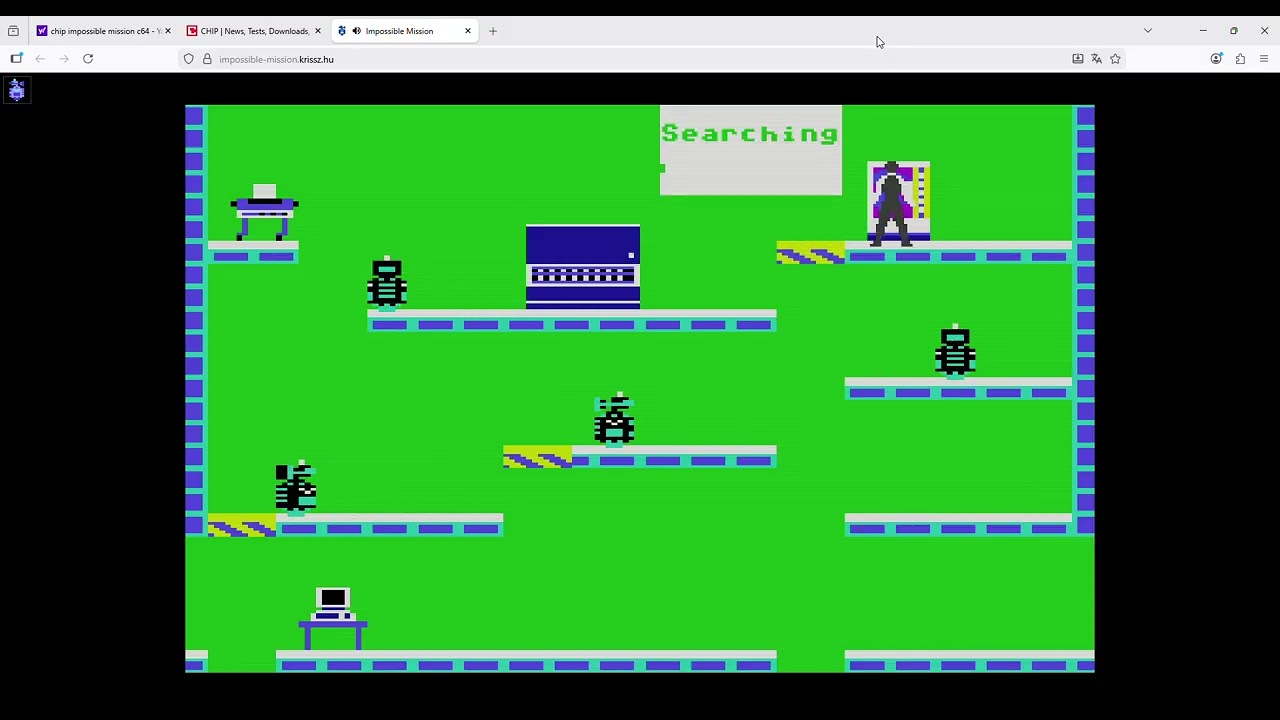1280x720 pixels.
Task: Click the purple icon below the toolbar
Action: pos(16,91)
